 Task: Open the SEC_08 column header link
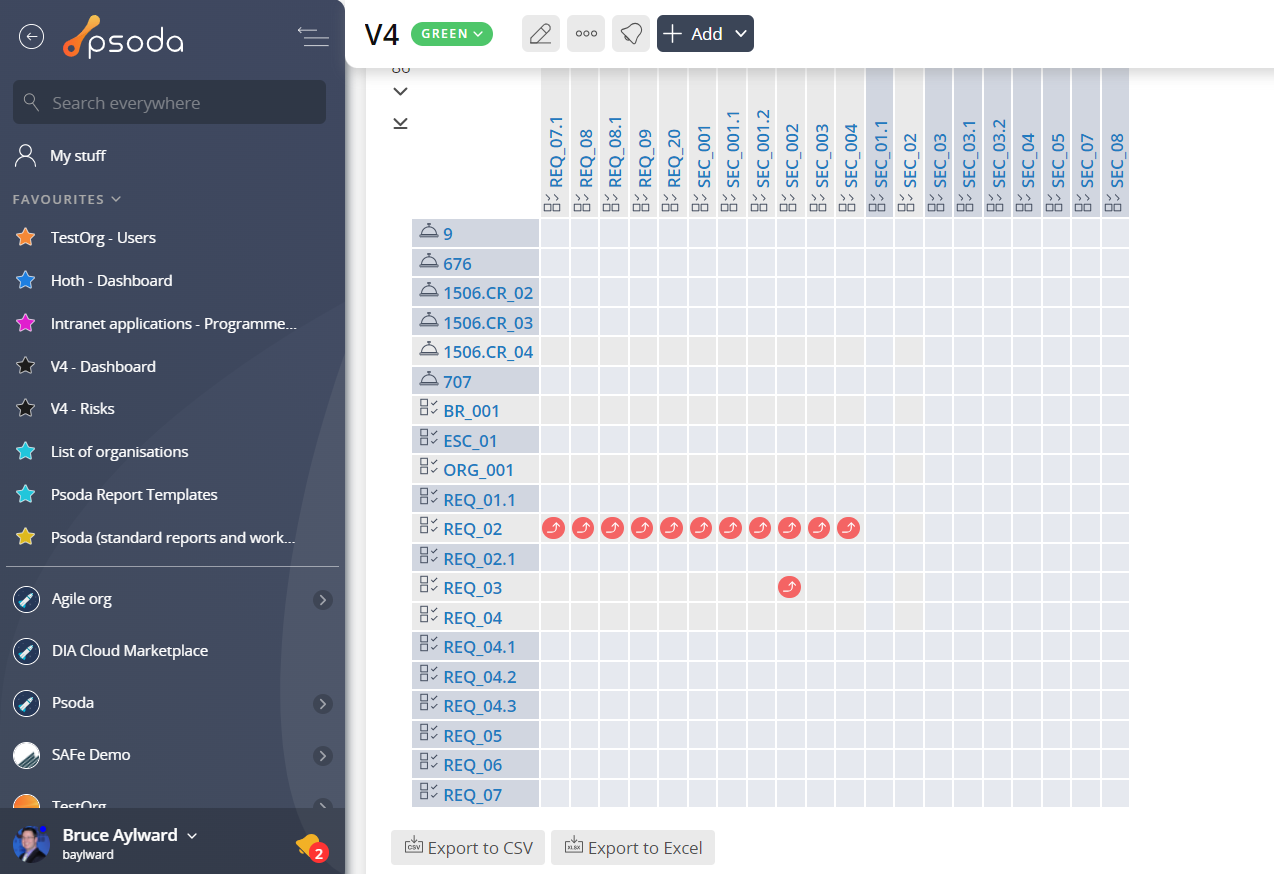point(1117,160)
